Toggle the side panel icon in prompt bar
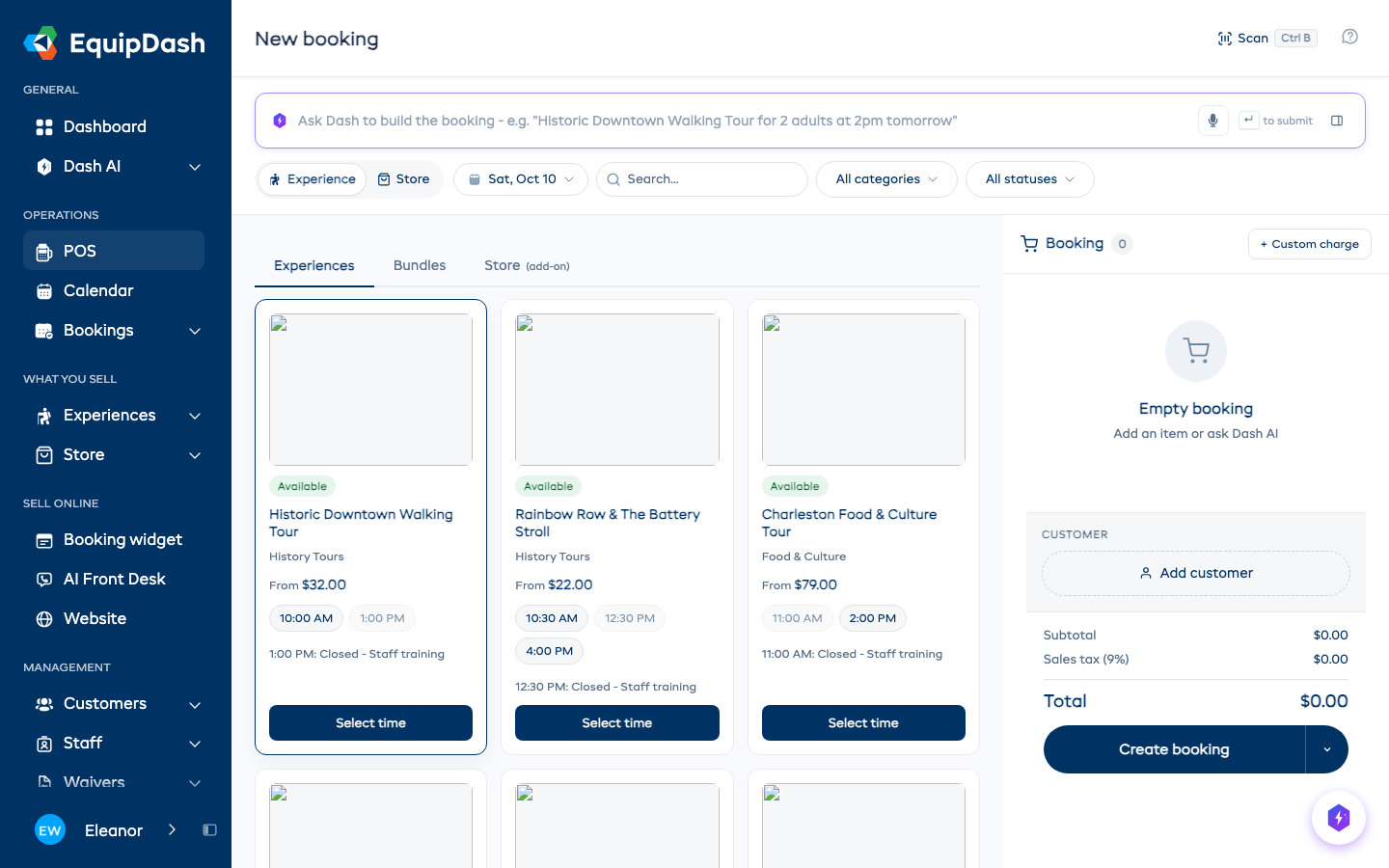The image size is (1389, 868). (1337, 121)
